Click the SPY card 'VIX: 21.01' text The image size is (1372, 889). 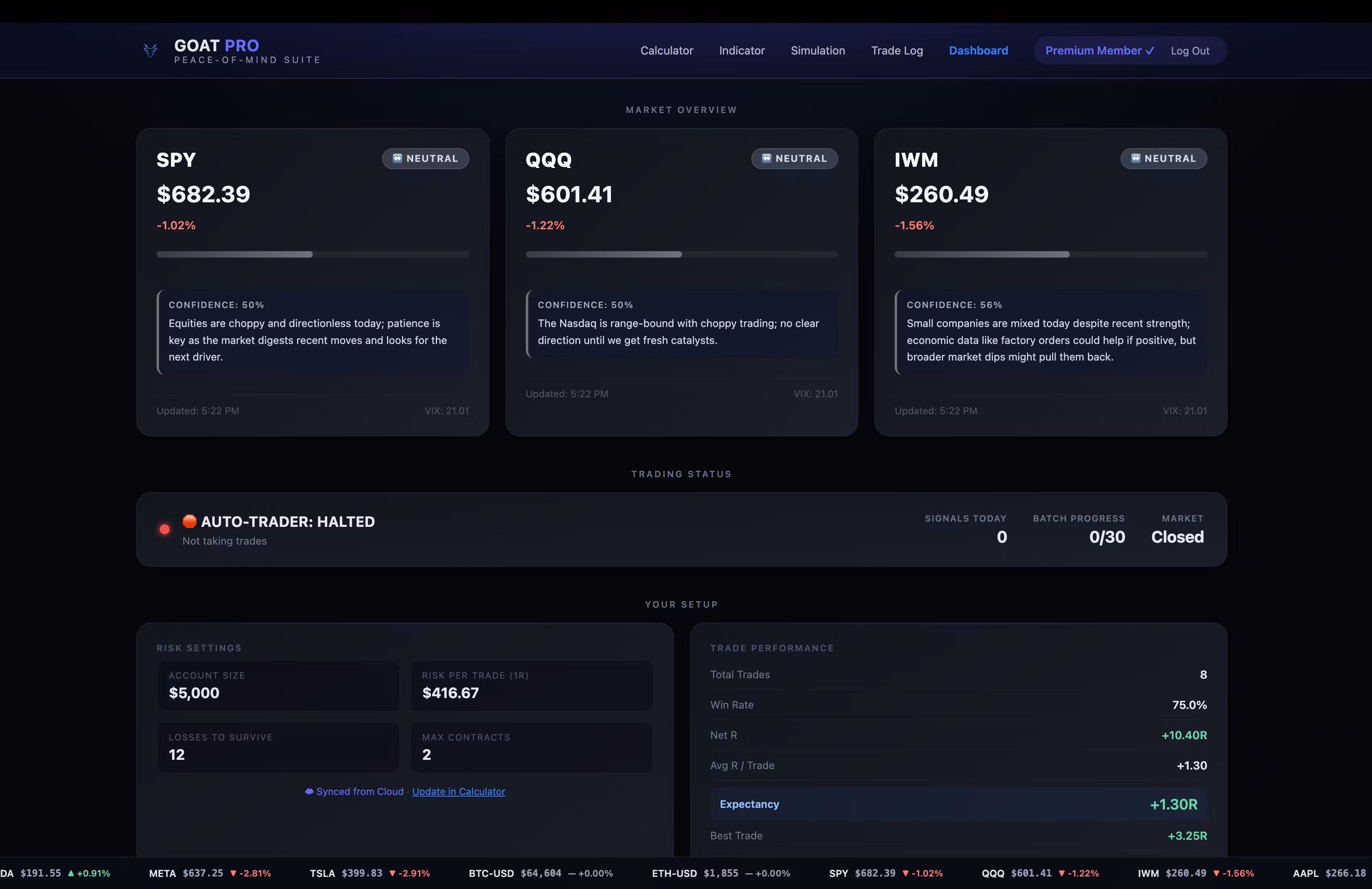point(447,411)
